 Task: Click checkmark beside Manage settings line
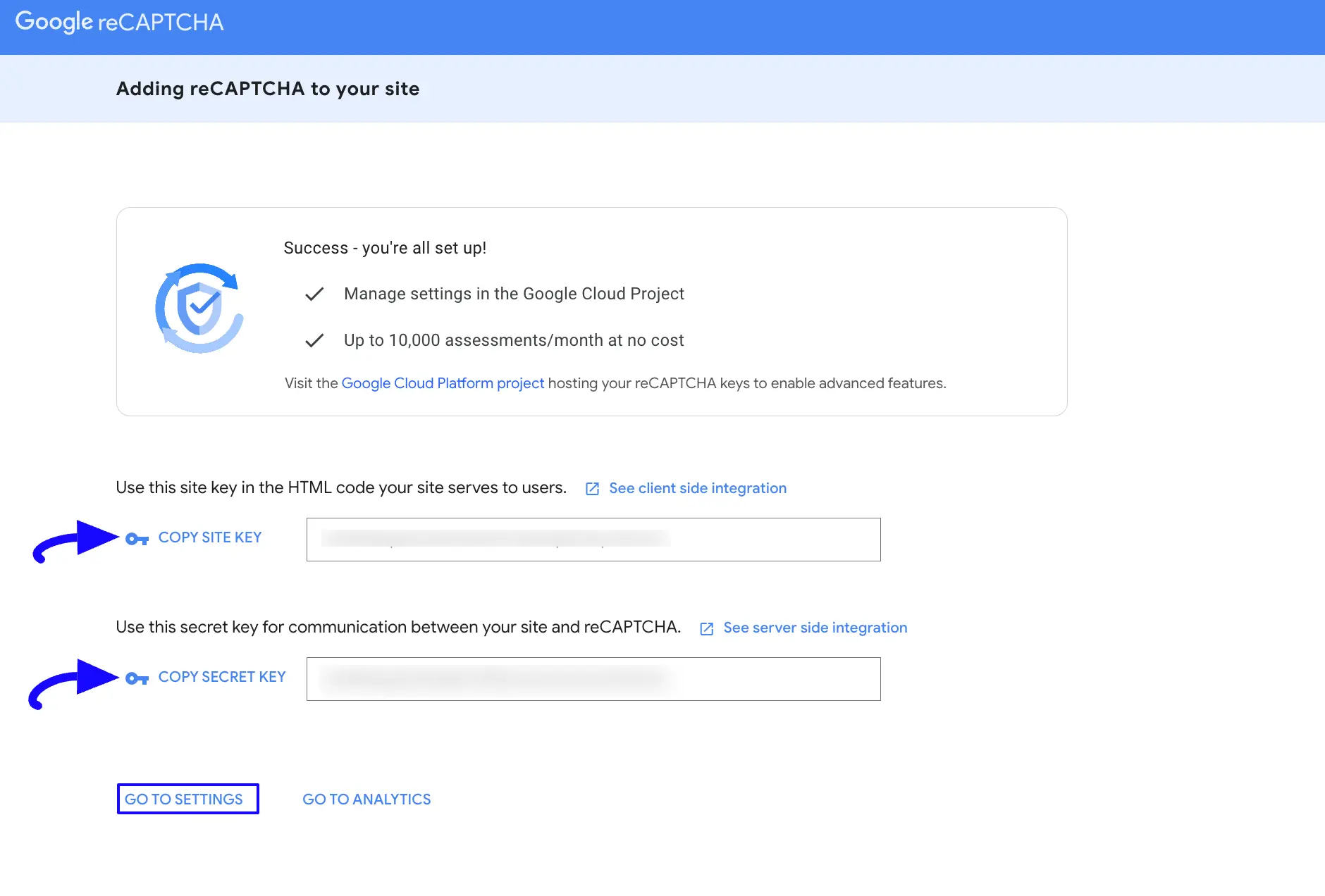[314, 294]
